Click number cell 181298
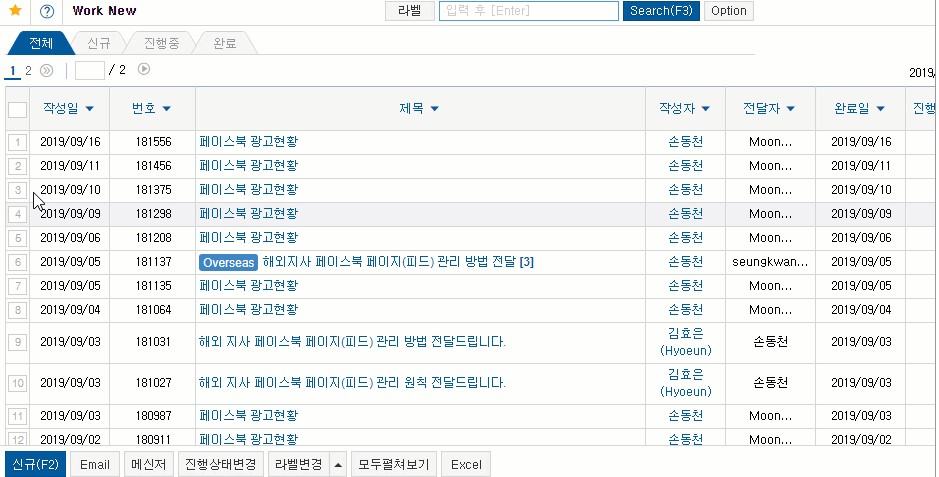This screenshot has width=939, height=477. click(x=153, y=214)
